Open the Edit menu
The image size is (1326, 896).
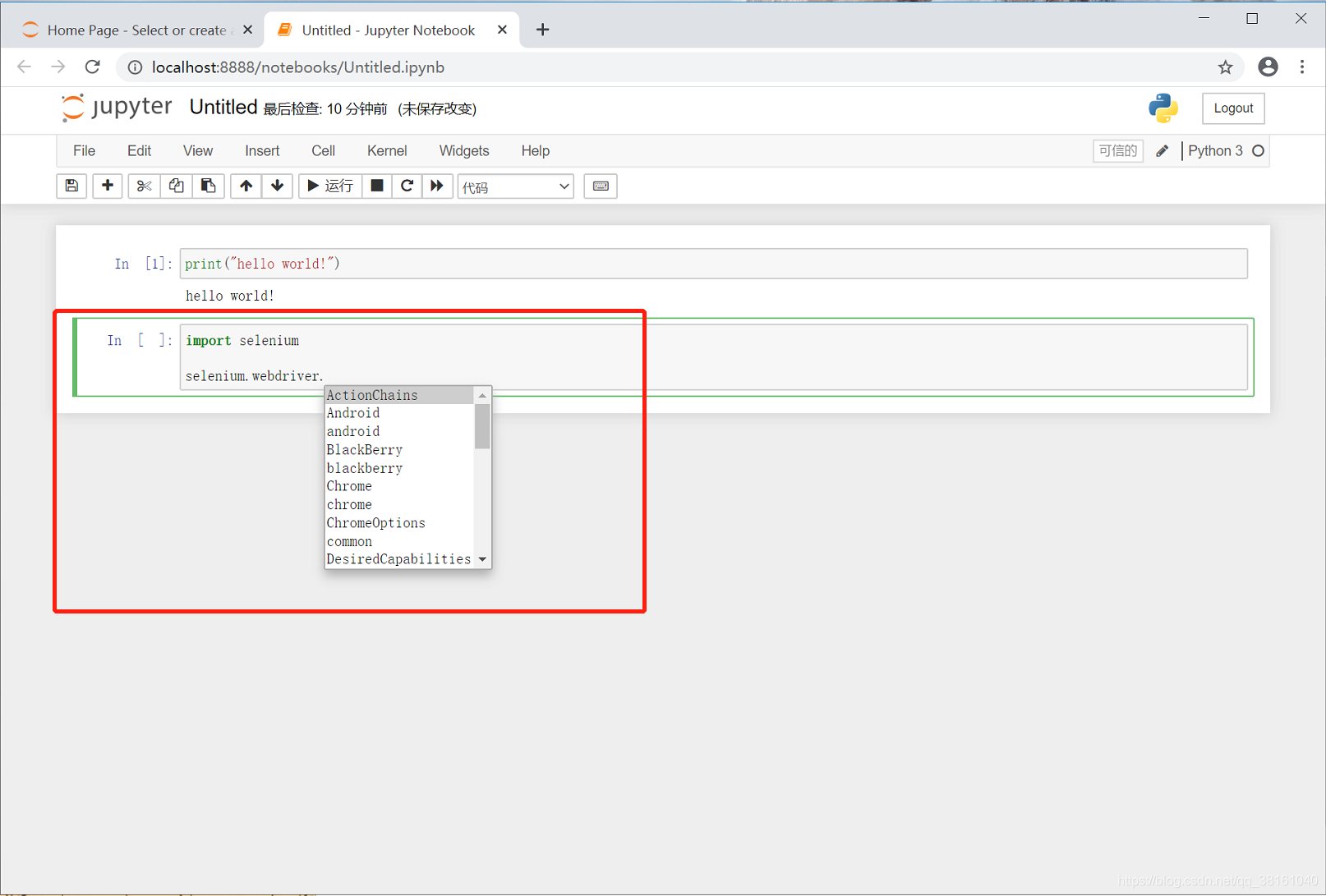click(139, 150)
